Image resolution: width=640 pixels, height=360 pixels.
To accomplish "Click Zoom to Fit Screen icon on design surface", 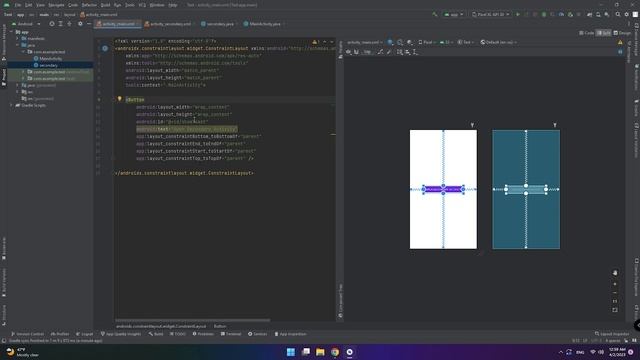I will (x=615, y=310).
